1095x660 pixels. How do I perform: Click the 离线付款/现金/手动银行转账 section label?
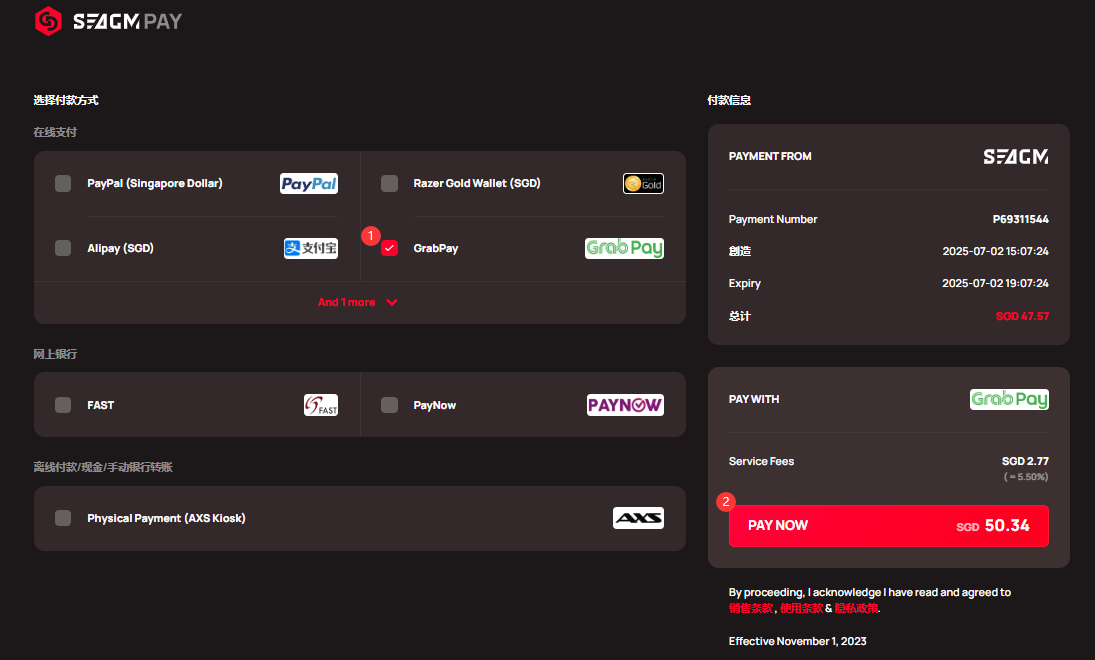point(103,467)
